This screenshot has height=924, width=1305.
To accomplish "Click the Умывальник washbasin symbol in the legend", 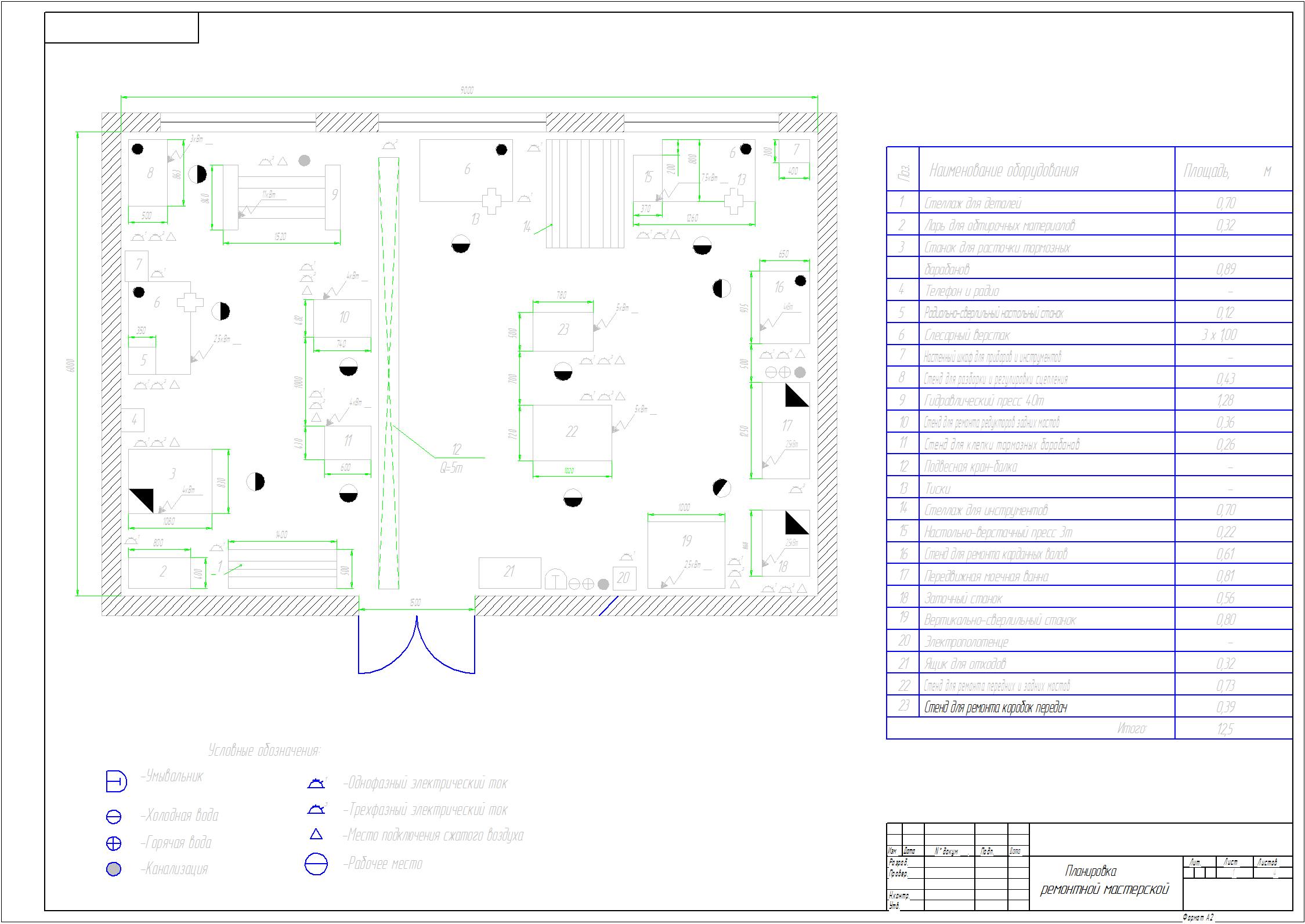I will (116, 781).
